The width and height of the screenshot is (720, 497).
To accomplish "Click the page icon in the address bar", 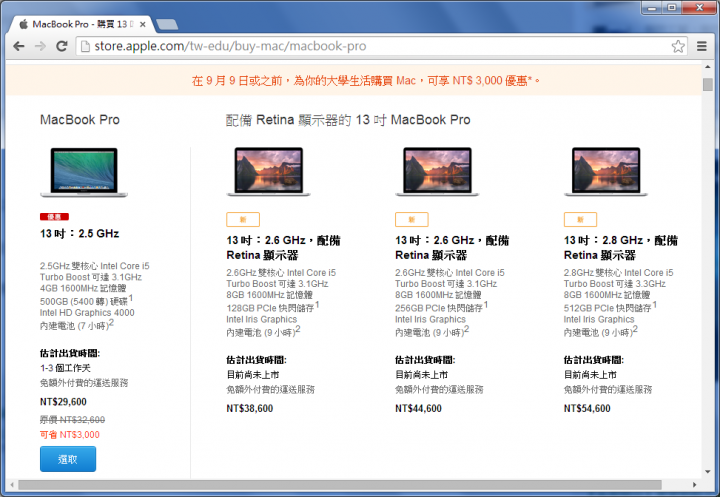I will [x=85, y=46].
